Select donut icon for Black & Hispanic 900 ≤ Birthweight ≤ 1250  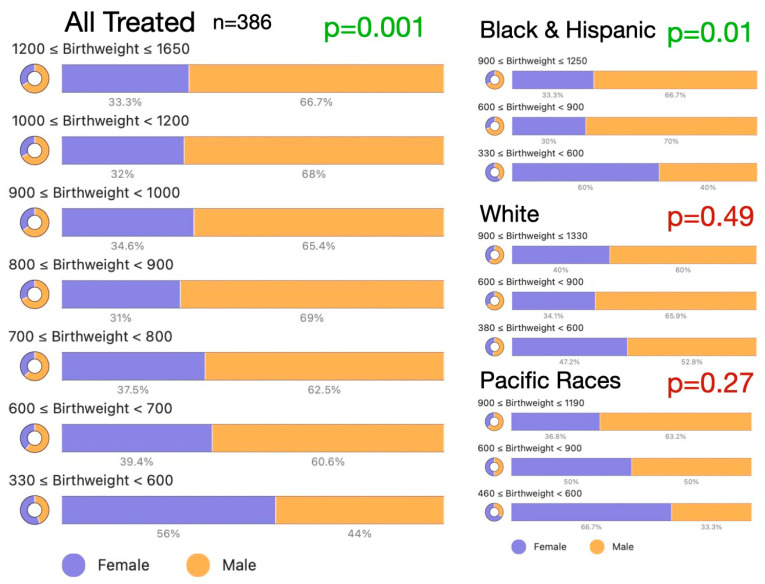click(495, 80)
